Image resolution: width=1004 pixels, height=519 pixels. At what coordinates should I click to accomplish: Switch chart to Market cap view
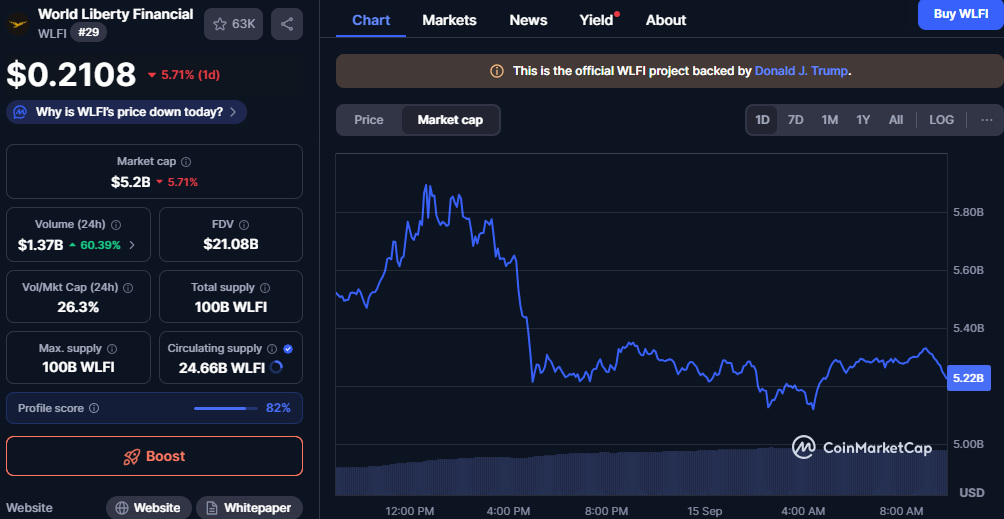click(x=450, y=120)
